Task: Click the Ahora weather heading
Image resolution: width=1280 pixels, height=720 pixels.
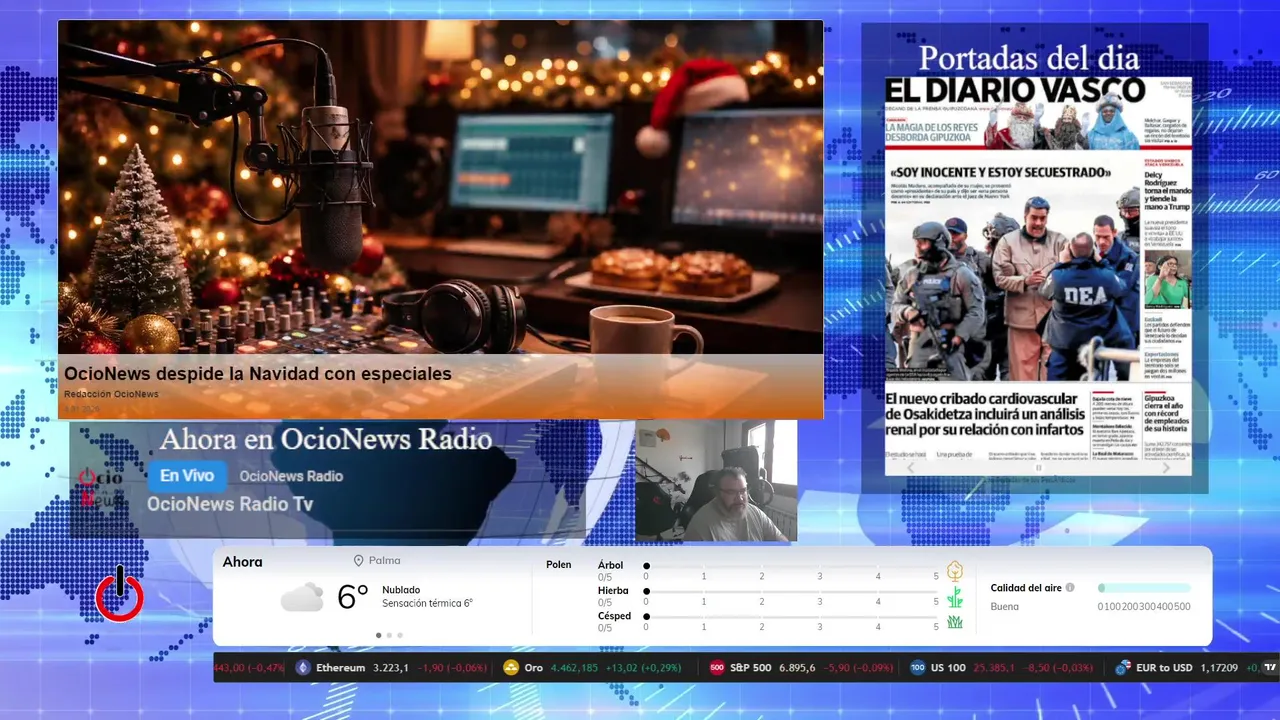Action: click(243, 562)
